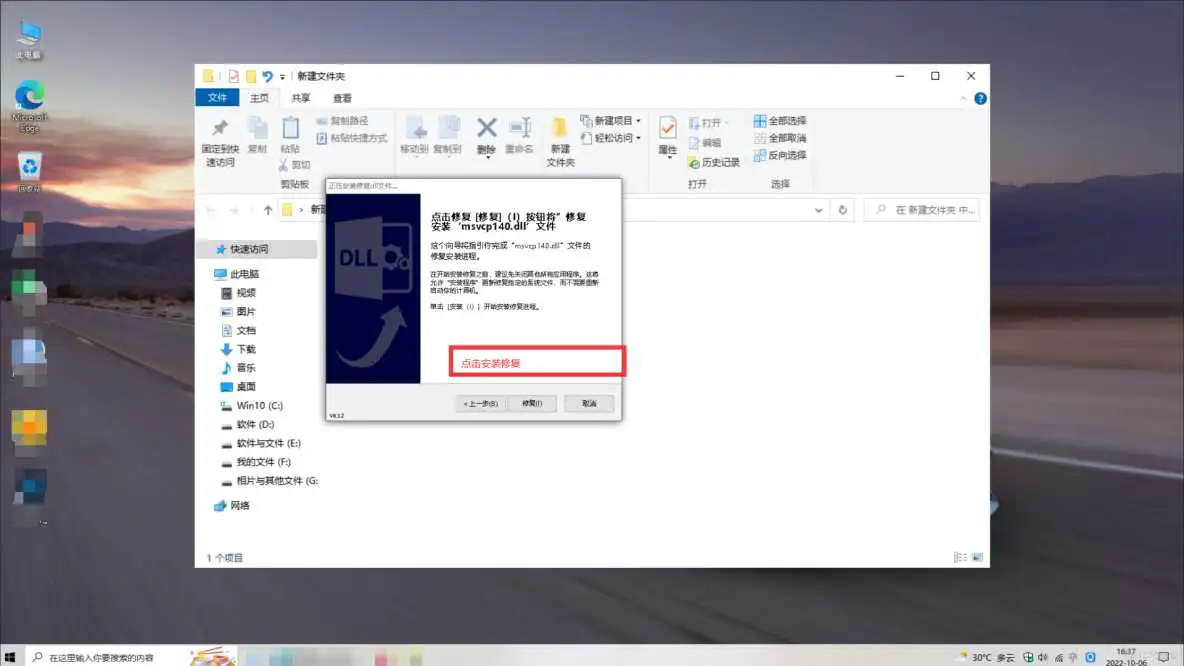Expand the address bar history dropdown
The width and height of the screenshot is (1184, 666).
(x=818, y=210)
